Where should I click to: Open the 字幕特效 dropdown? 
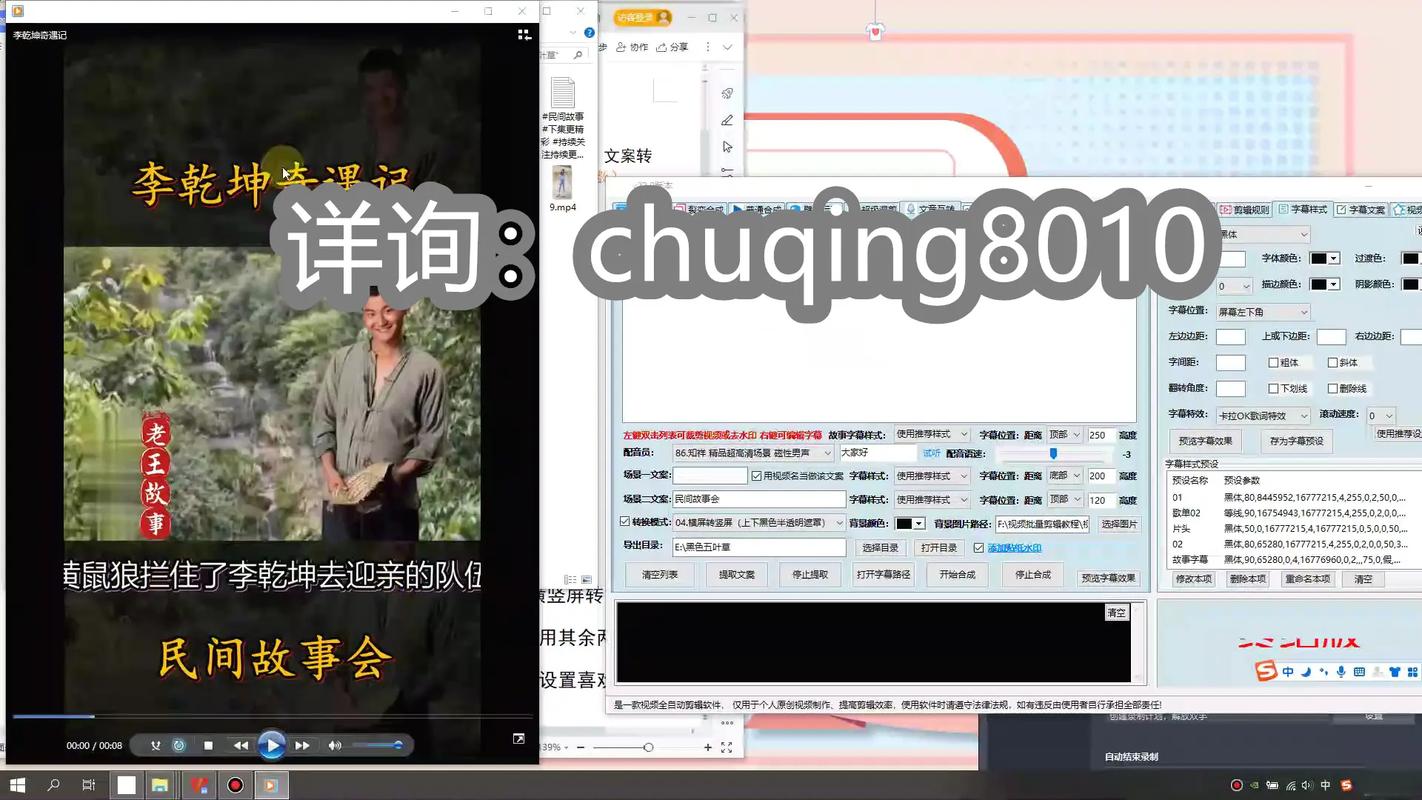(1262, 415)
